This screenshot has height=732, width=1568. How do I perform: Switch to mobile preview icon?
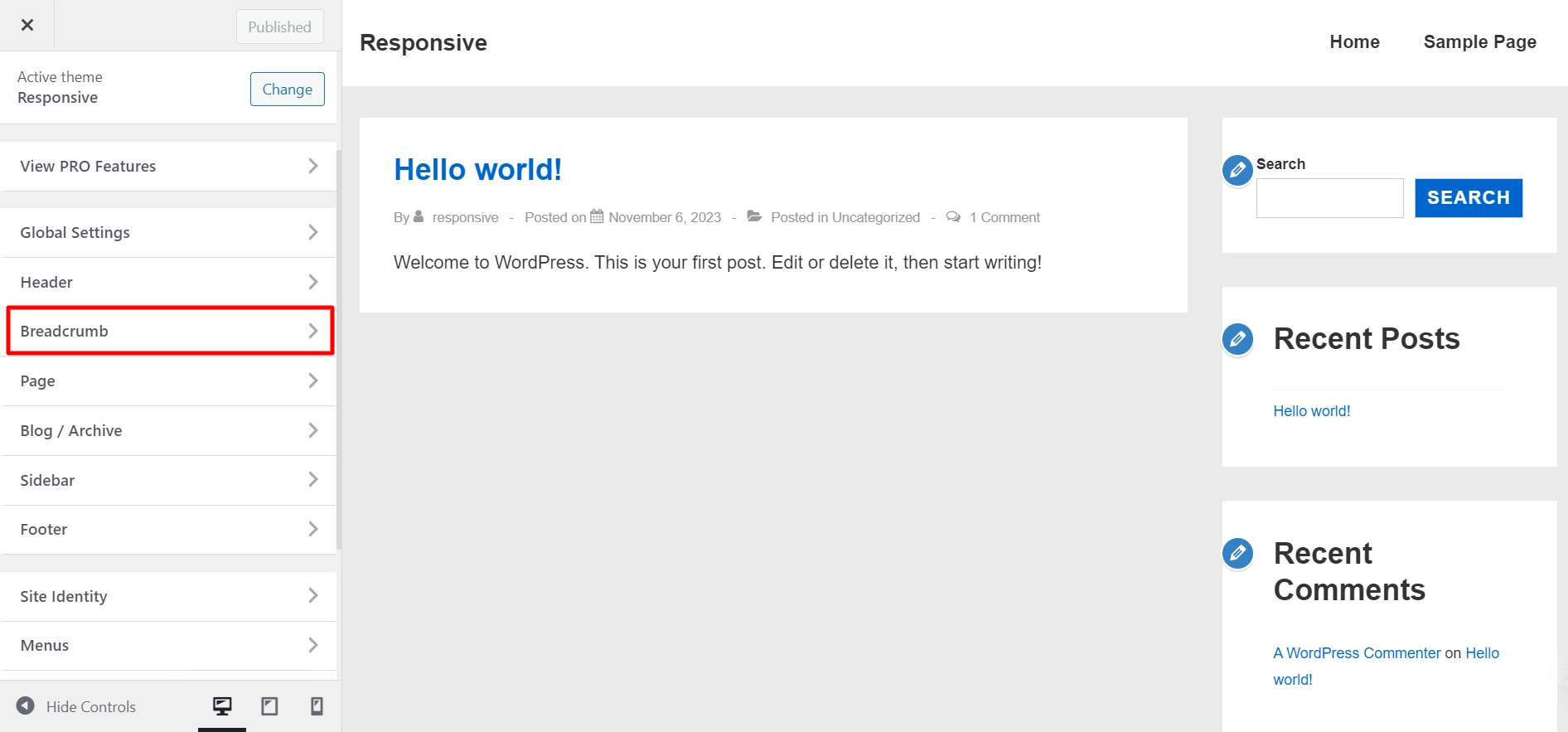(317, 706)
